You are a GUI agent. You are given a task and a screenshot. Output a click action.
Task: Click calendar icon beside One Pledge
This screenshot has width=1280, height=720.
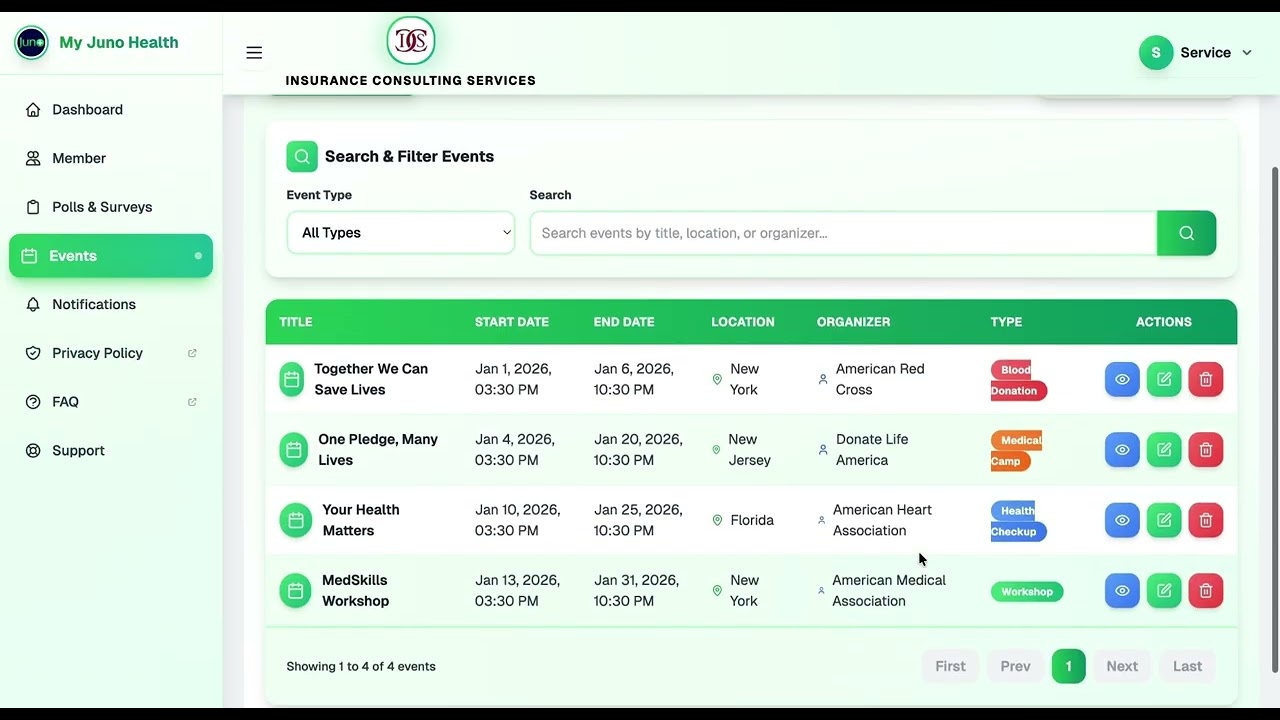coord(294,450)
